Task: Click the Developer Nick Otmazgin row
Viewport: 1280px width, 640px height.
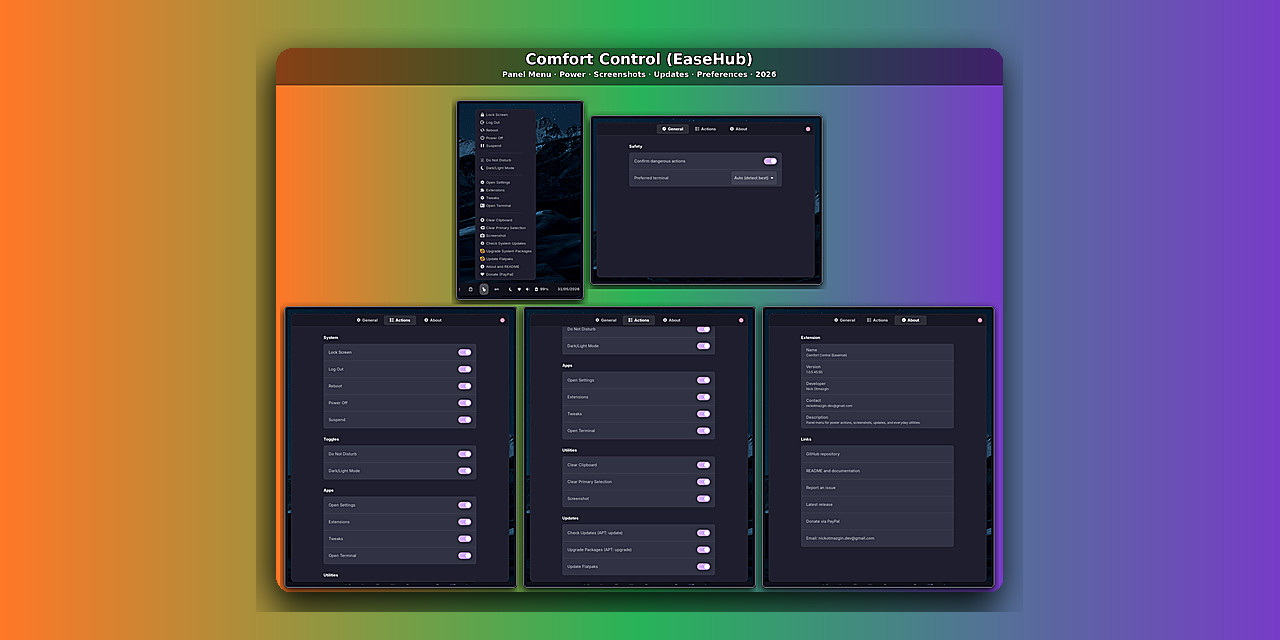Action: click(x=877, y=386)
